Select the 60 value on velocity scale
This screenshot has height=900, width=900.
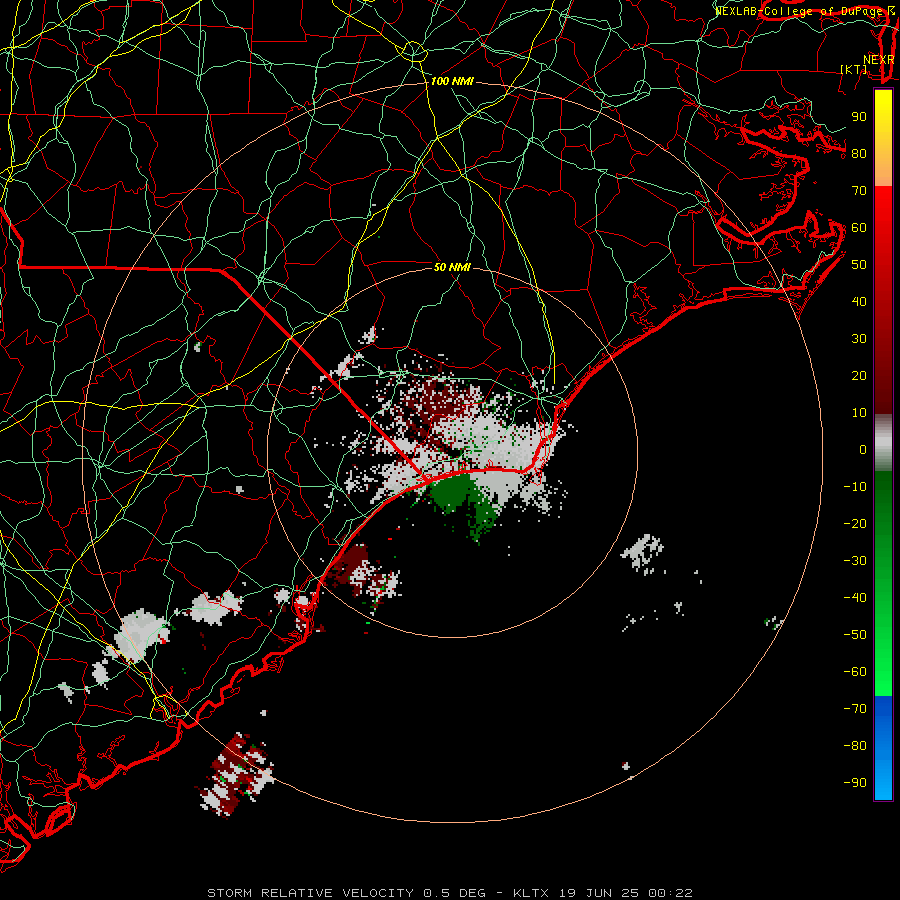pos(859,228)
